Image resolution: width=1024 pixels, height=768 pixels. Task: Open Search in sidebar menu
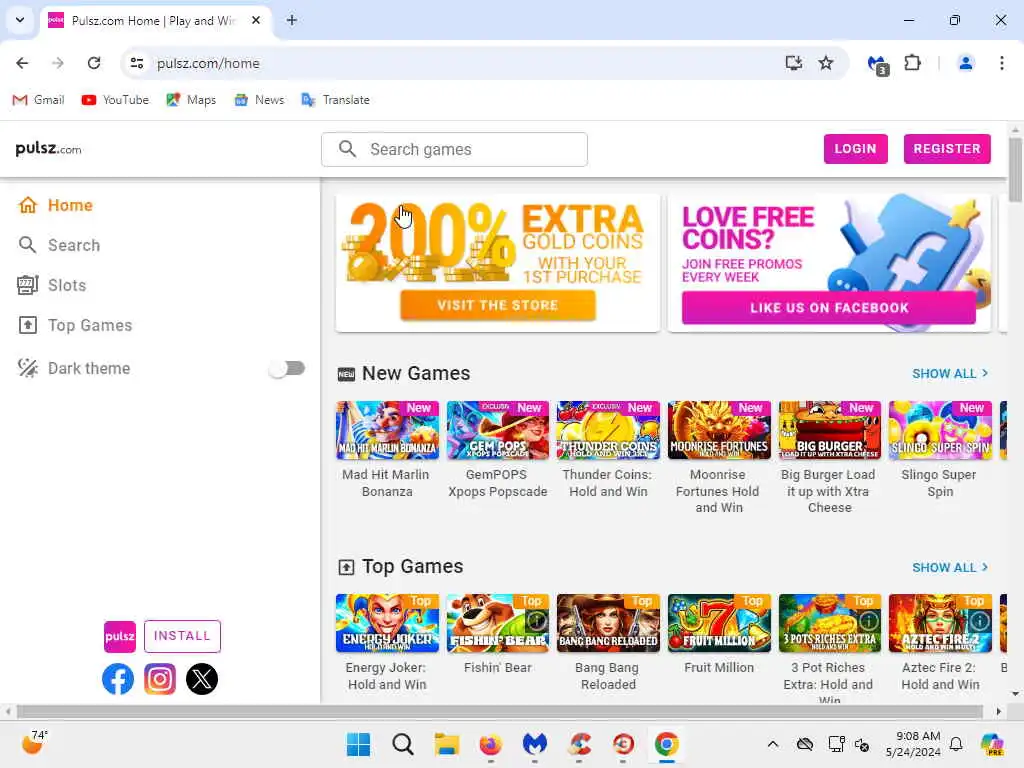click(x=74, y=246)
